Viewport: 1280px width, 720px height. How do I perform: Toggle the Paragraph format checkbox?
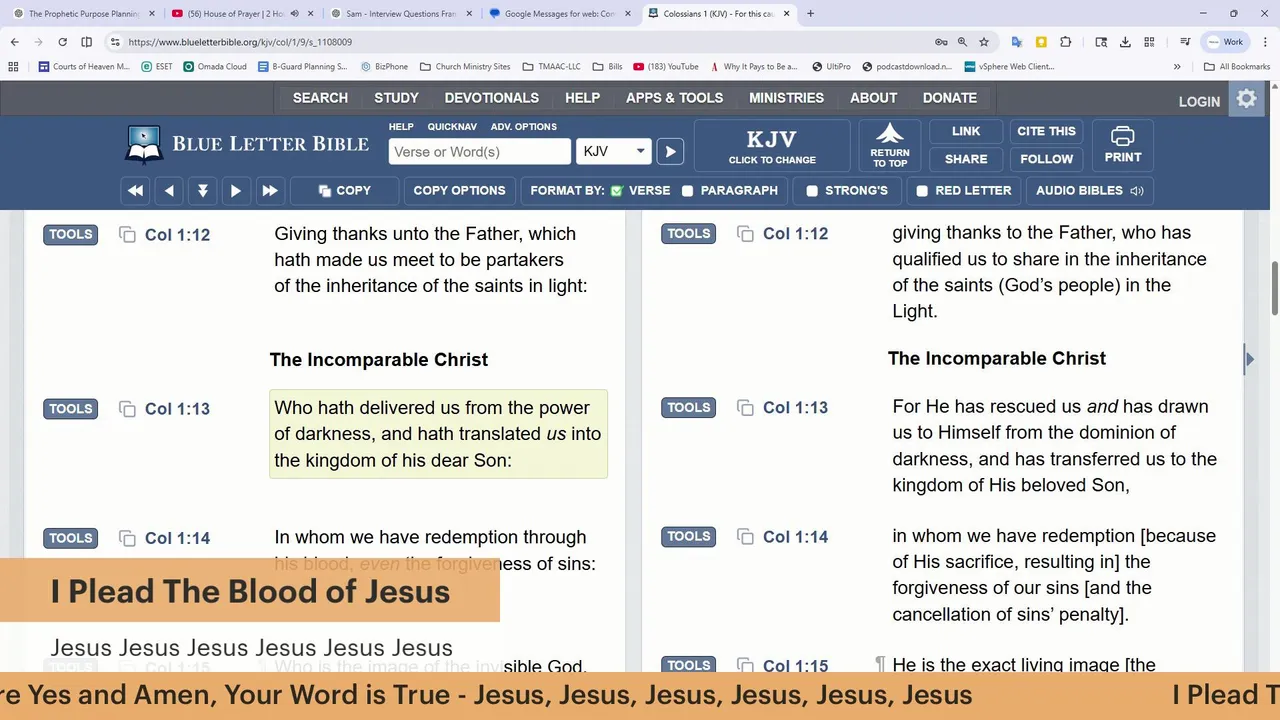(x=688, y=191)
